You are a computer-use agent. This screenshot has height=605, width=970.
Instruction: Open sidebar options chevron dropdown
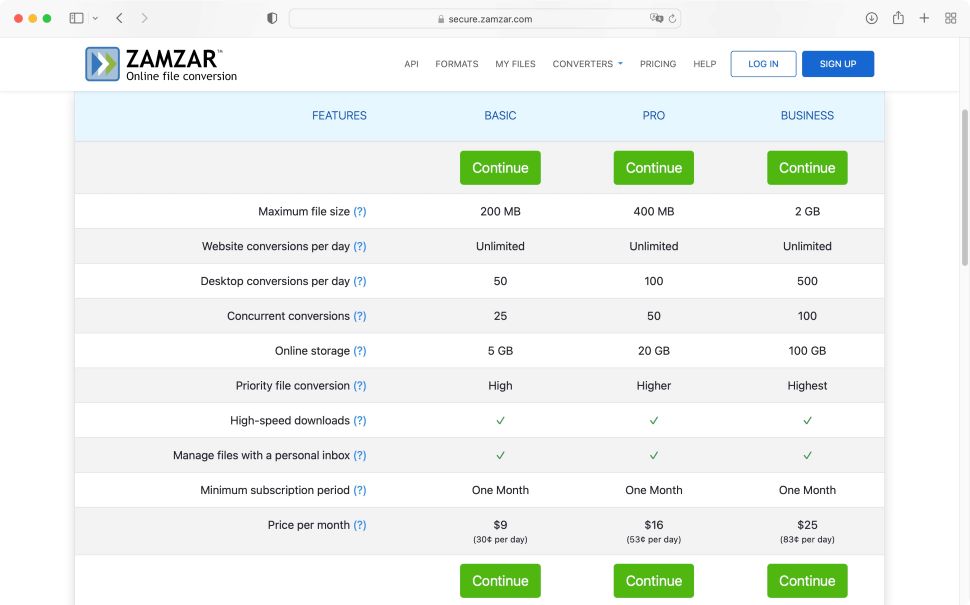pyautogui.click(x=95, y=18)
